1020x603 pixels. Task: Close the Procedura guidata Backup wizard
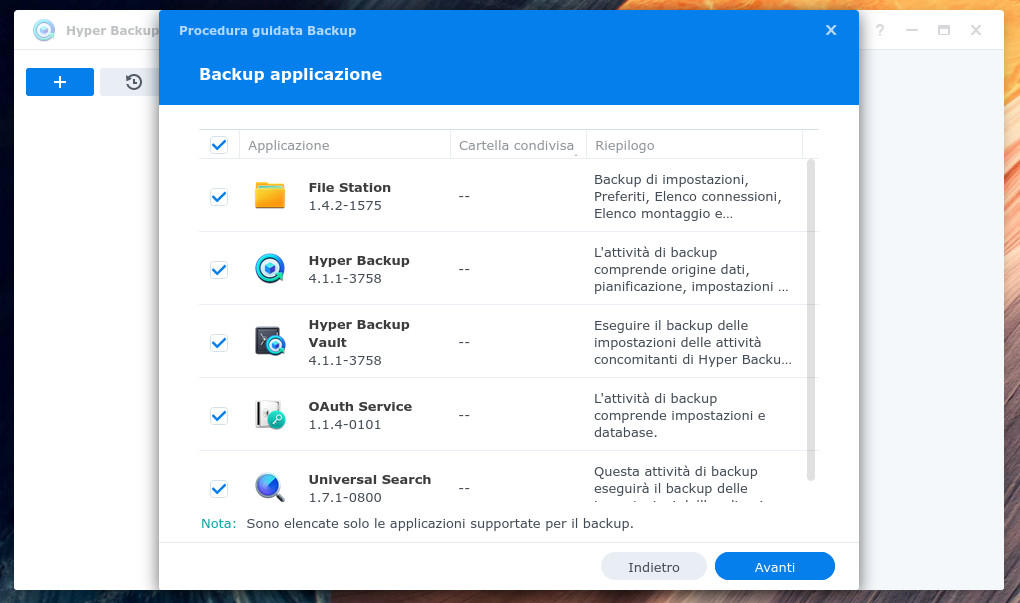831,30
